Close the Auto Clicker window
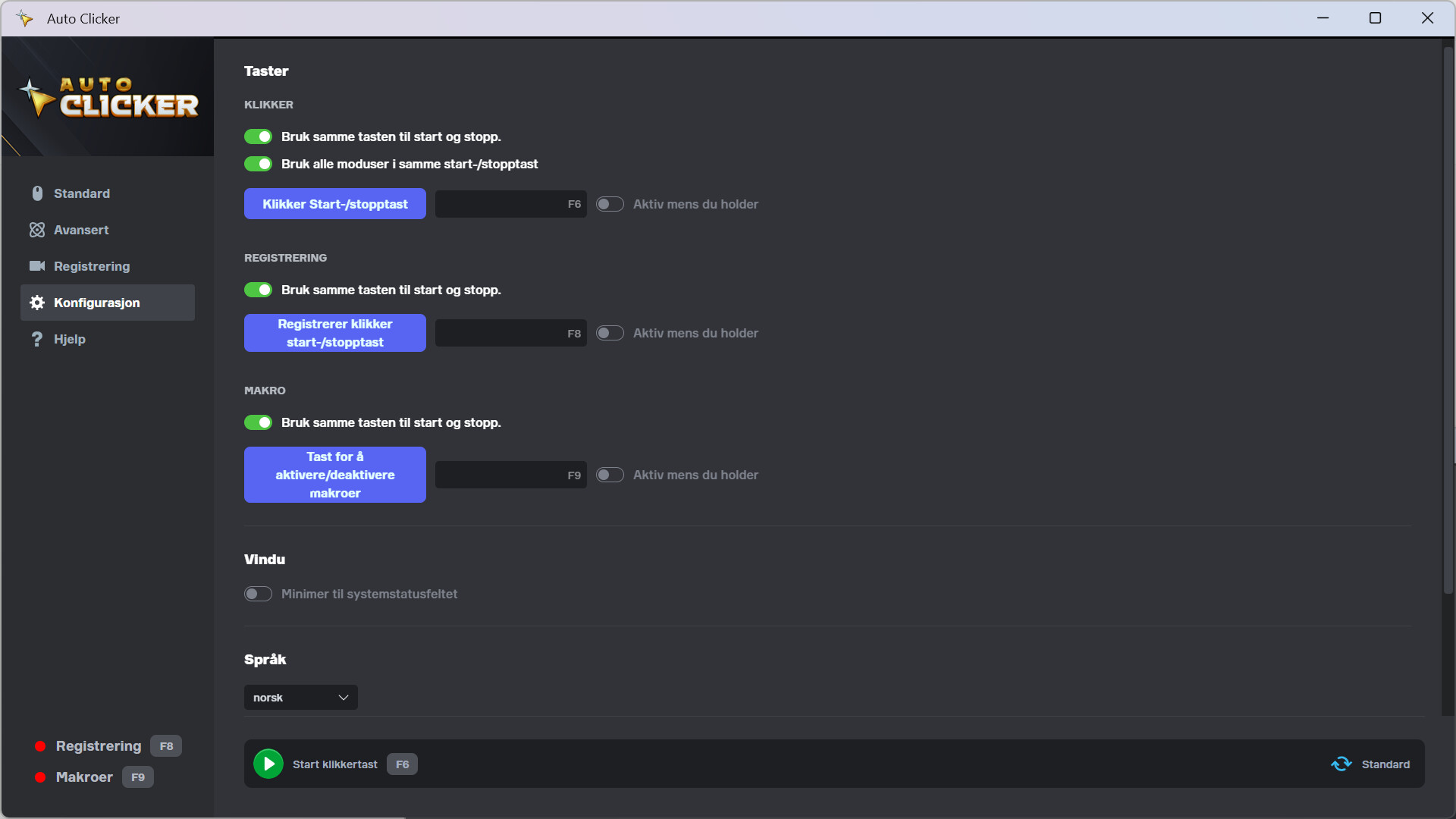This screenshot has width=1456, height=819. [x=1427, y=18]
